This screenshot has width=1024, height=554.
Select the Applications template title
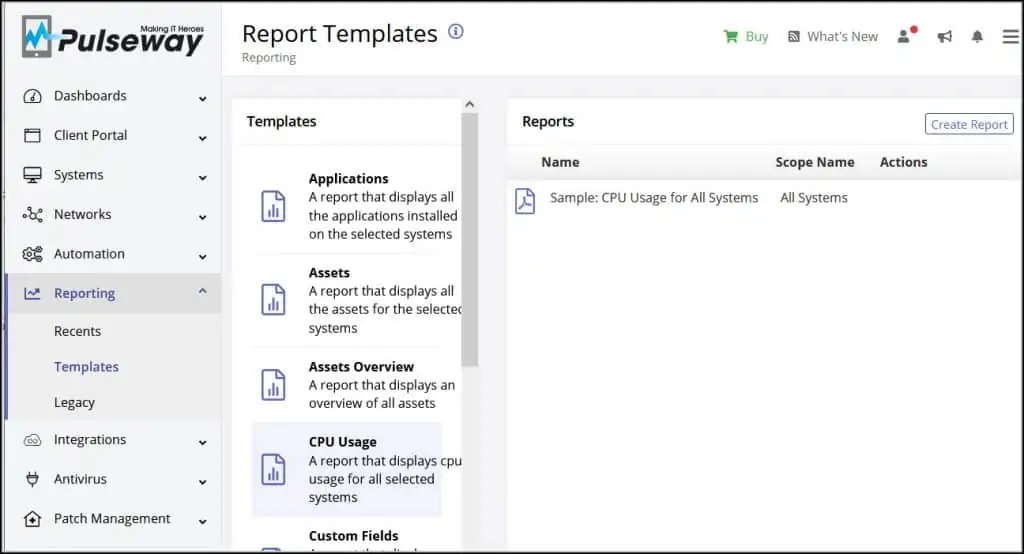point(349,178)
